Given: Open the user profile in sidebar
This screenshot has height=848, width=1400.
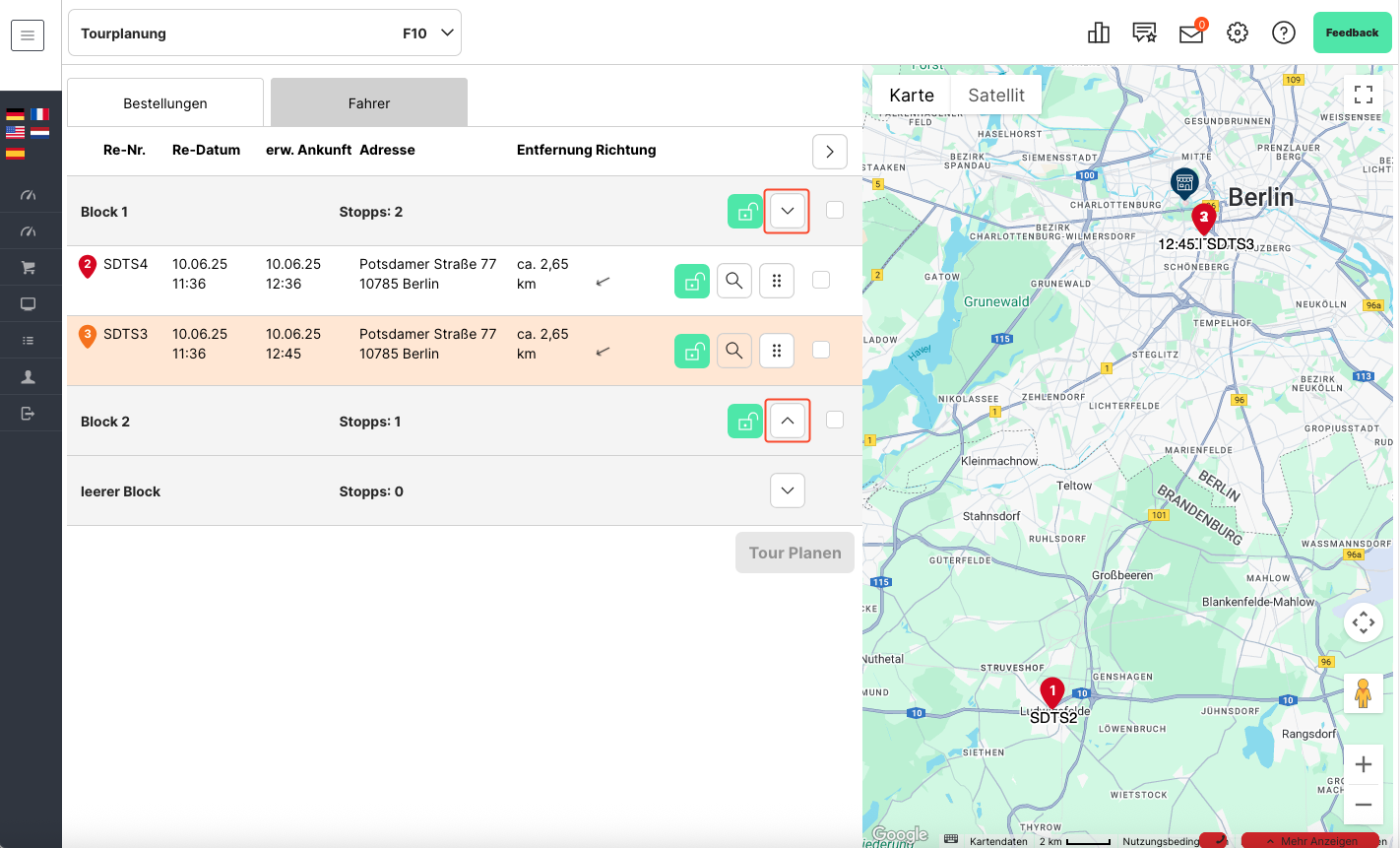Looking at the screenshot, I should pos(29,377).
